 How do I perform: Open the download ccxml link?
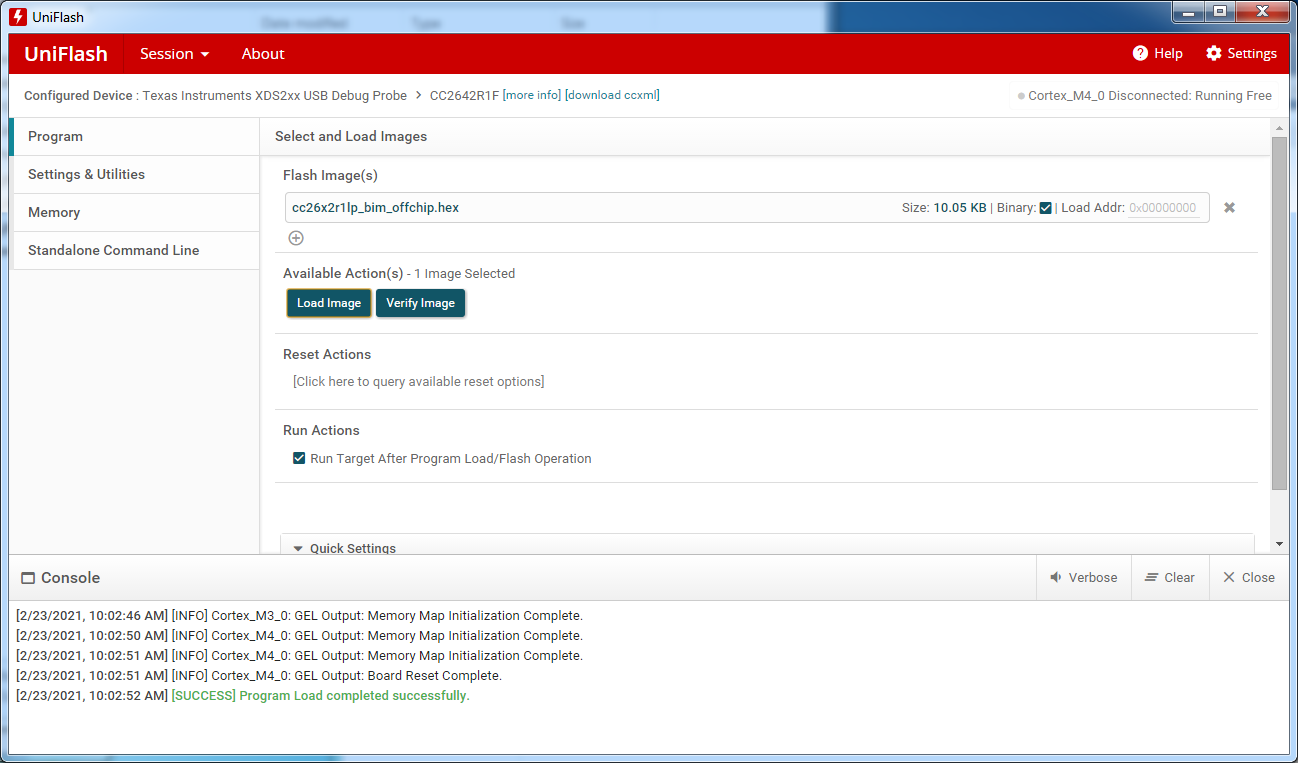click(x=612, y=95)
